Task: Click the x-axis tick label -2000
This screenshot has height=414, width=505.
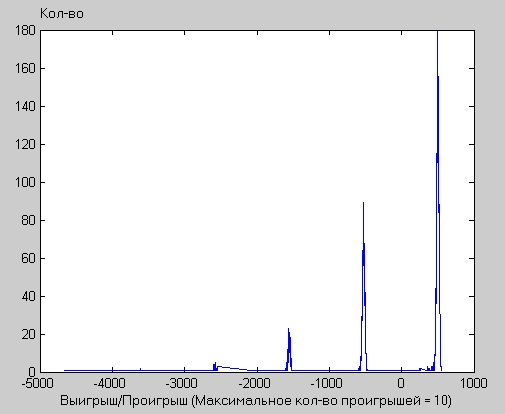Action: tap(254, 383)
